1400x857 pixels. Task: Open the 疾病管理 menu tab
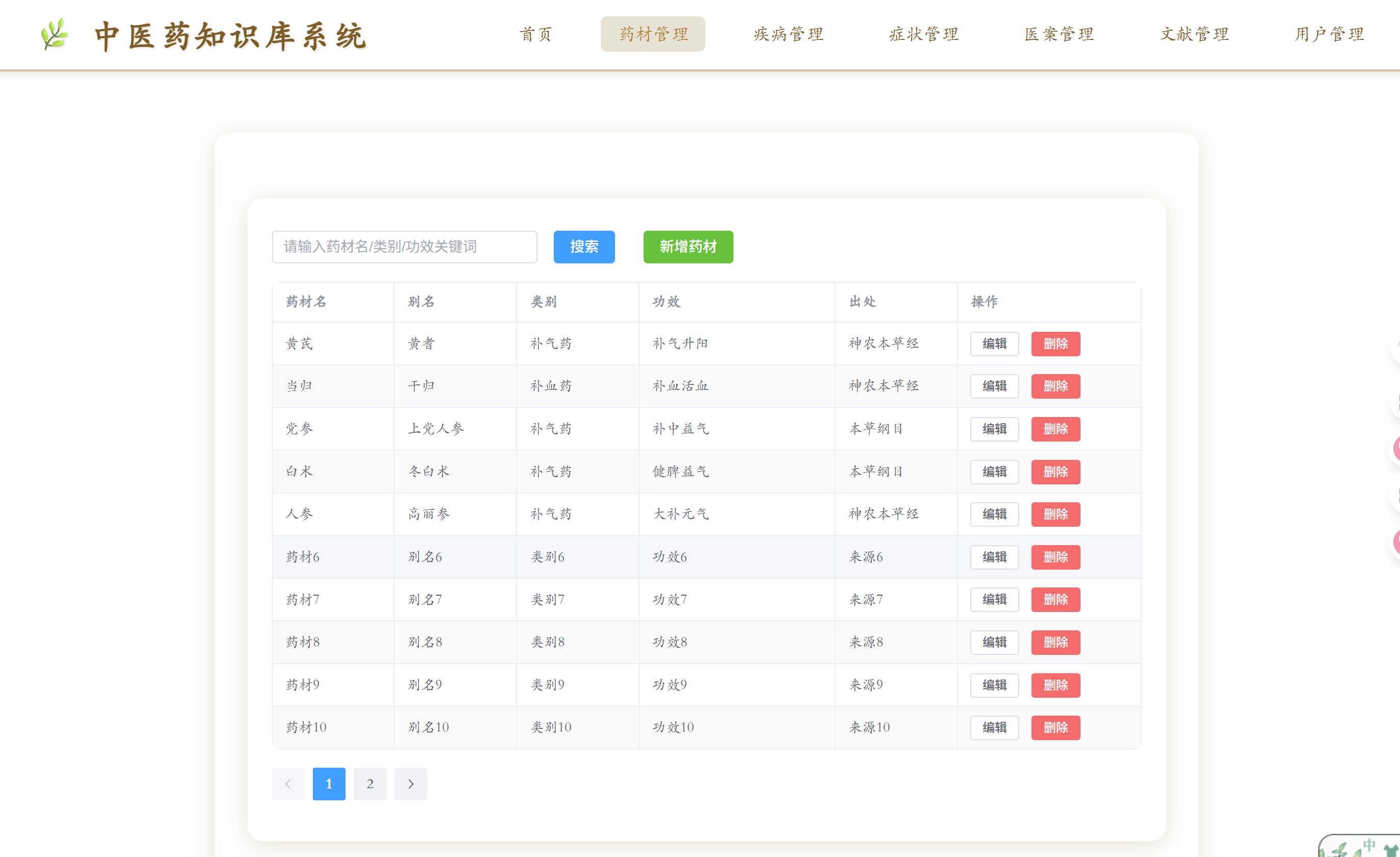pos(788,34)
